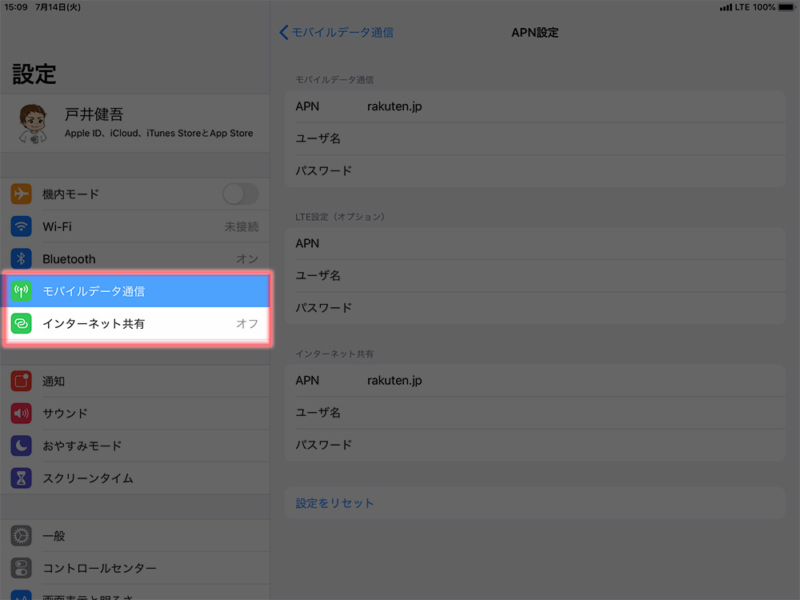Open 通知 settings row
The width and height of the screenshot is (800, 600).
click(x=135, y=381)
